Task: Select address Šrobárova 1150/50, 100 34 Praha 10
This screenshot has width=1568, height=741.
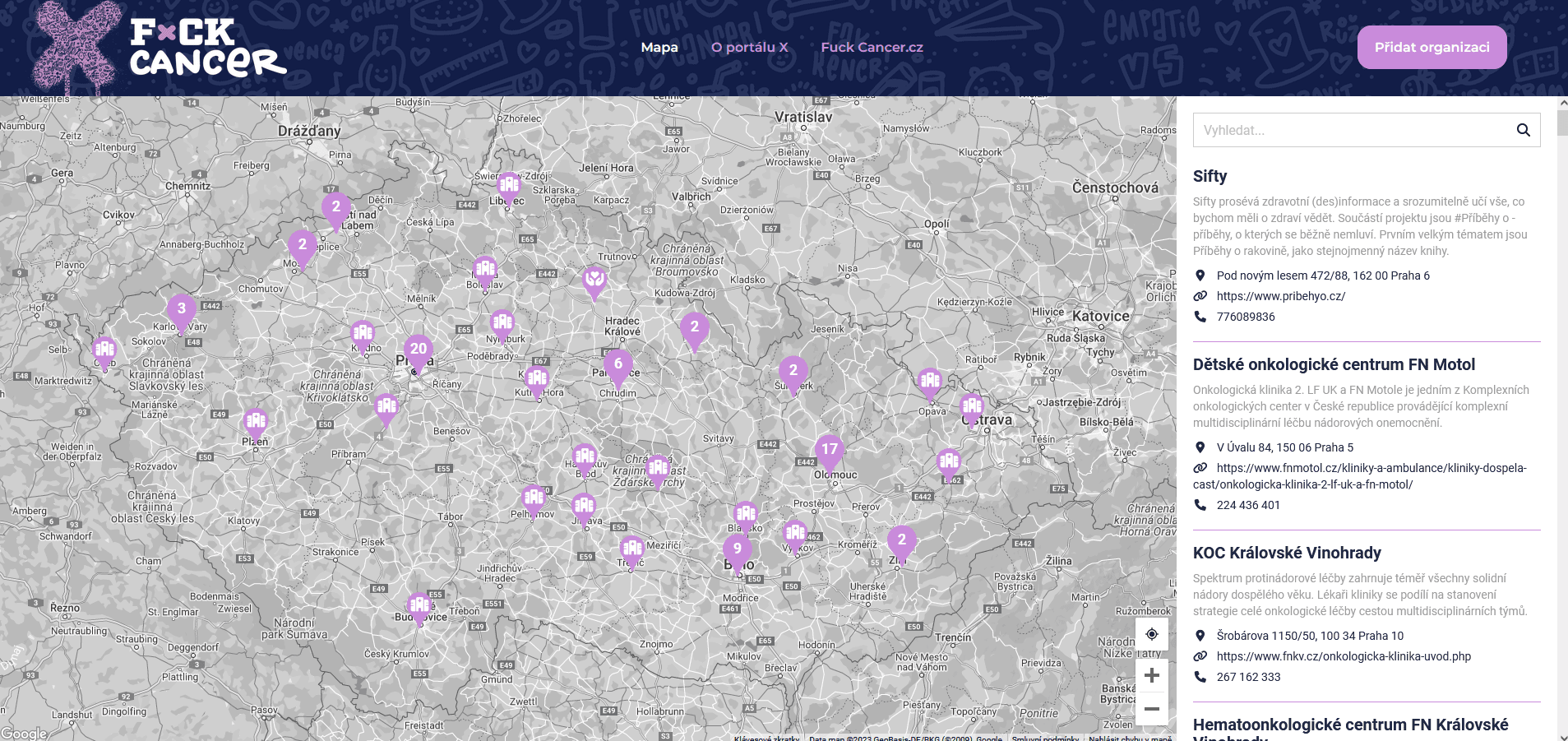Action: pos(1310,636)
